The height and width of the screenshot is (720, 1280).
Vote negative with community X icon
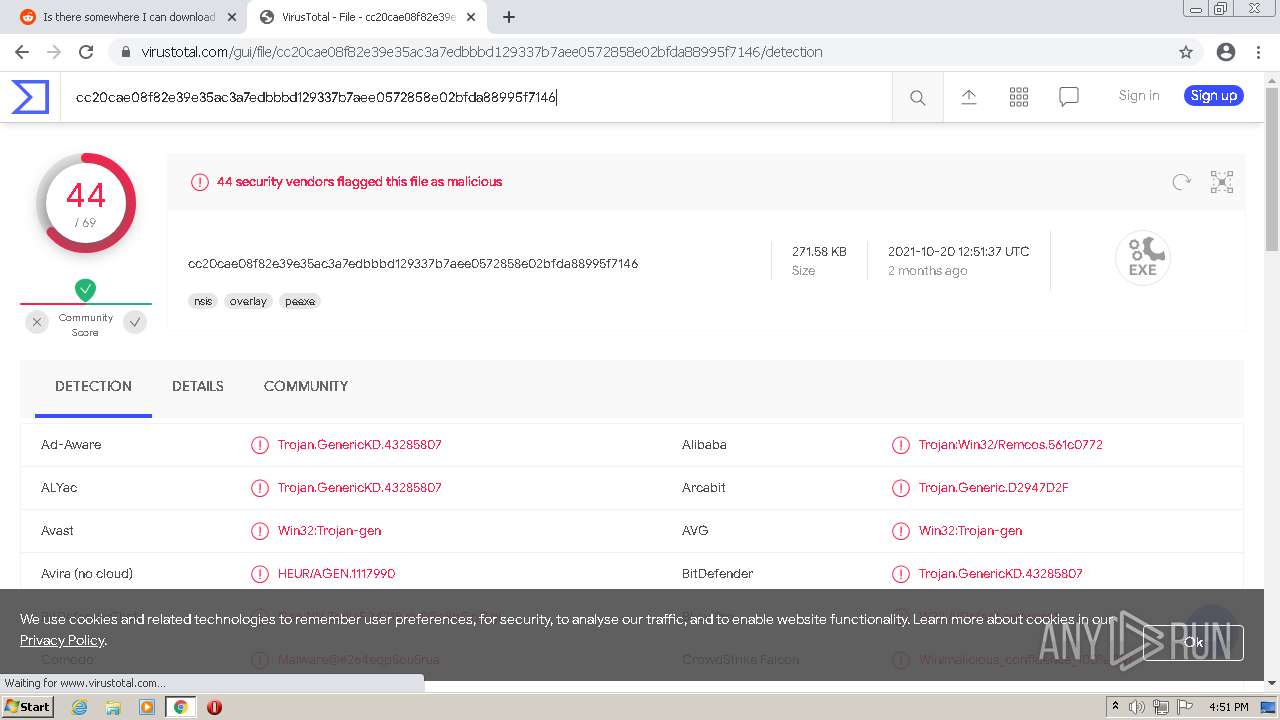point(37,322)
